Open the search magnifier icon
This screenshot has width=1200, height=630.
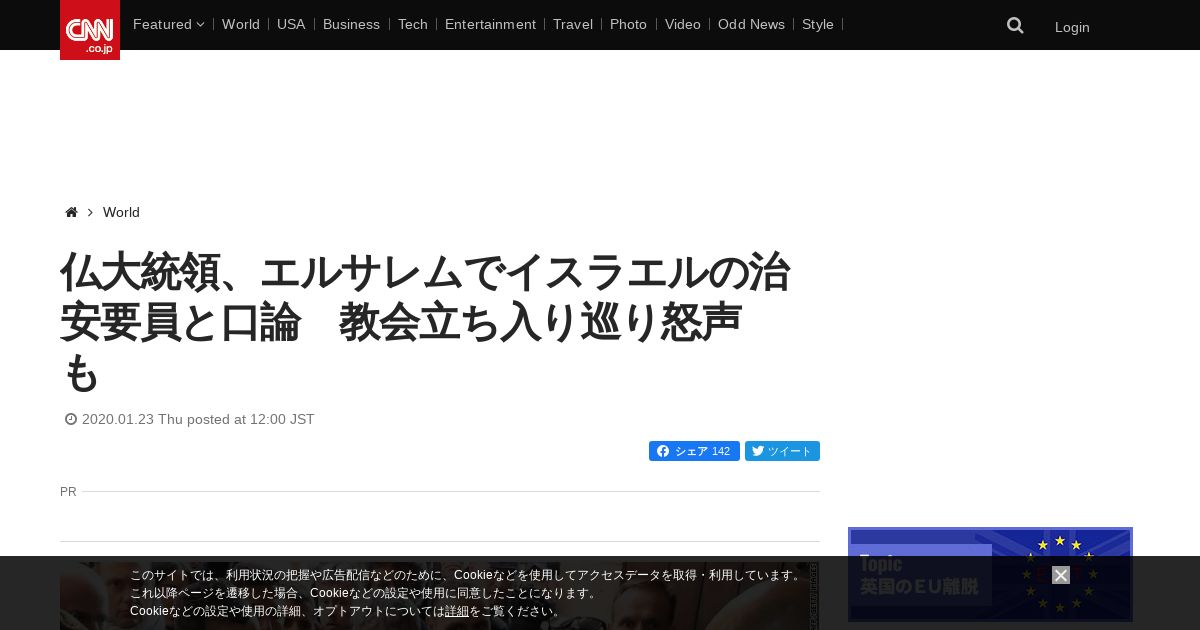[1015, 26]
